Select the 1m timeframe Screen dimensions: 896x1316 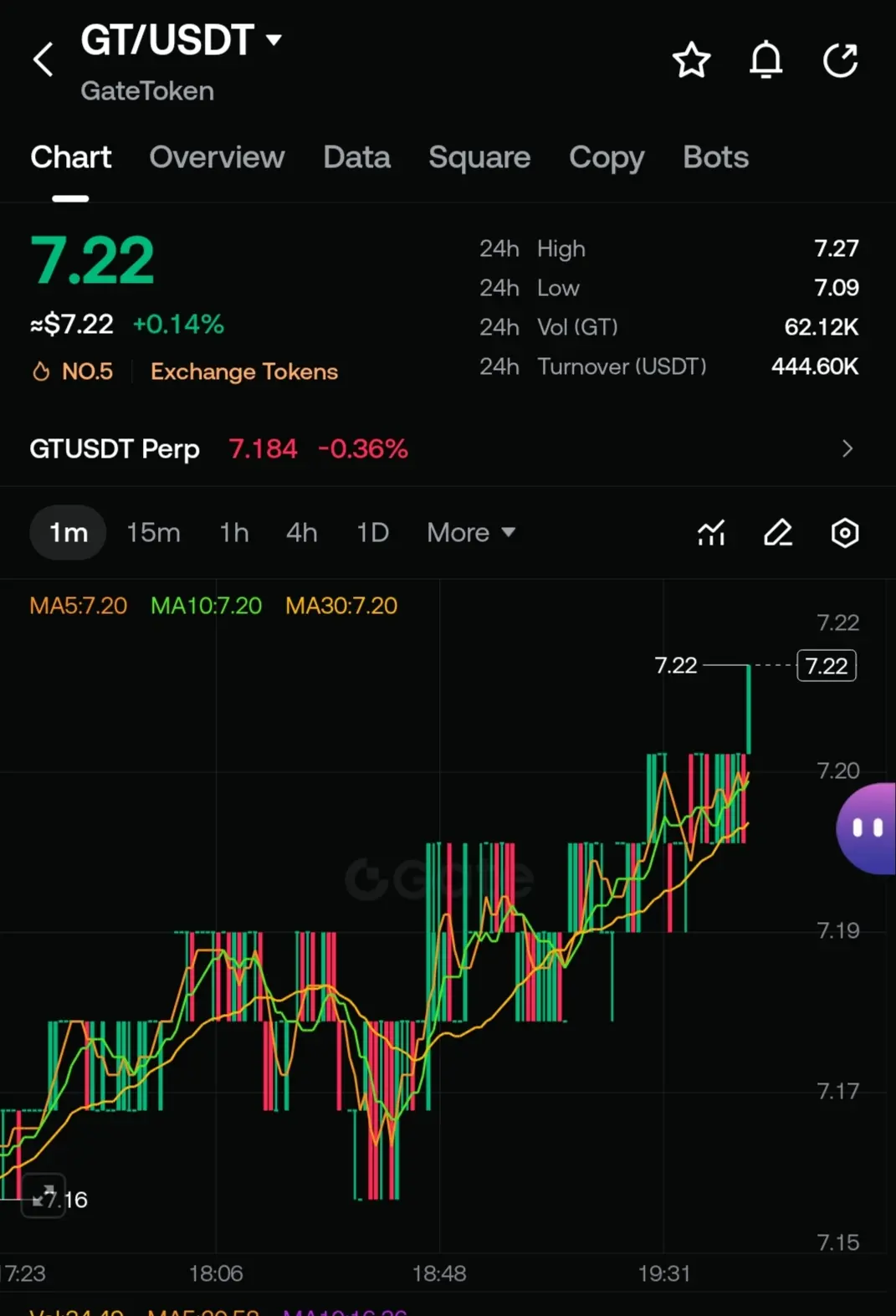(x=68, y=533)
